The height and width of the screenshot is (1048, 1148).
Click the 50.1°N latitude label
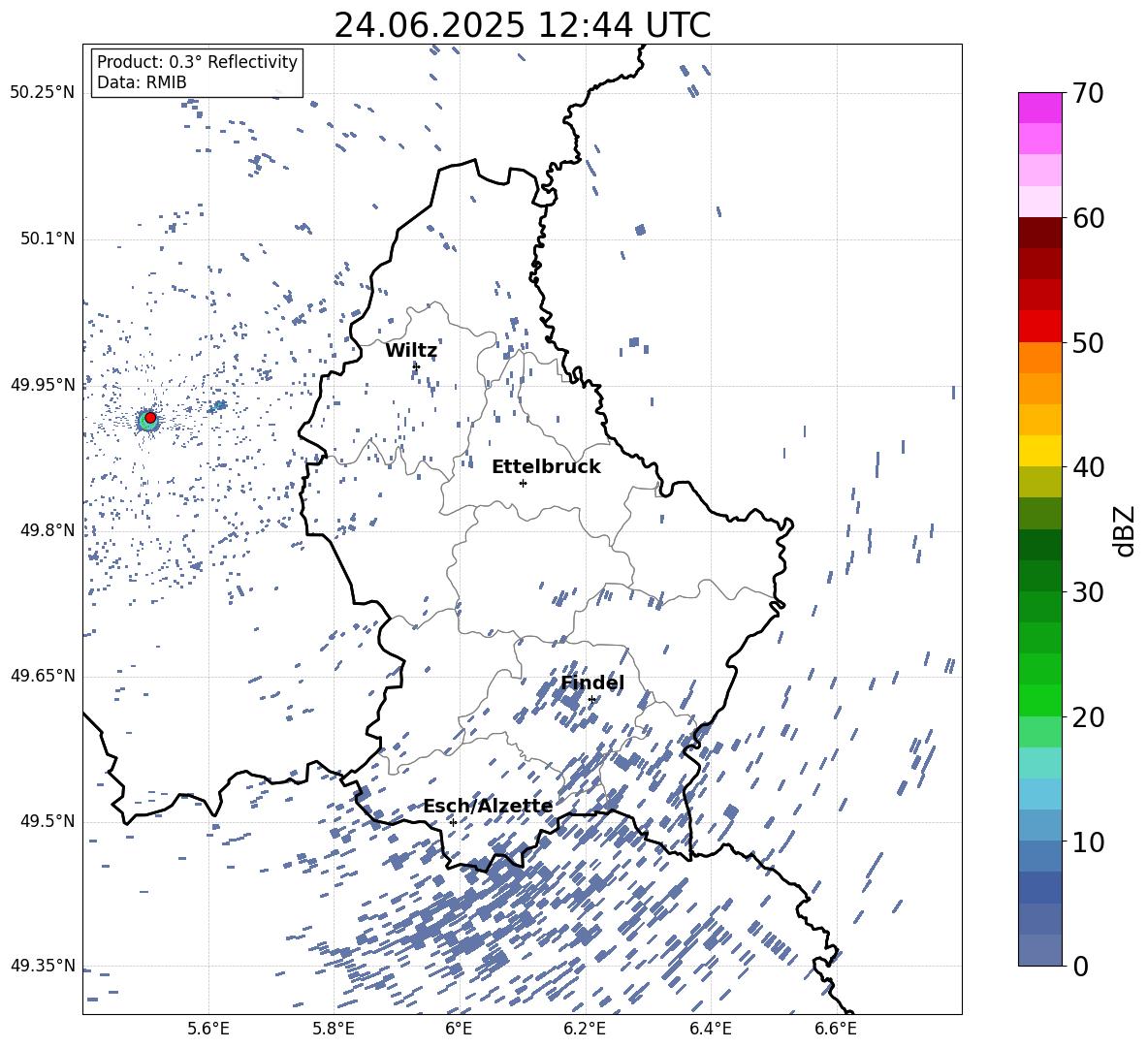pyautogui.click(x=47, y=238)
